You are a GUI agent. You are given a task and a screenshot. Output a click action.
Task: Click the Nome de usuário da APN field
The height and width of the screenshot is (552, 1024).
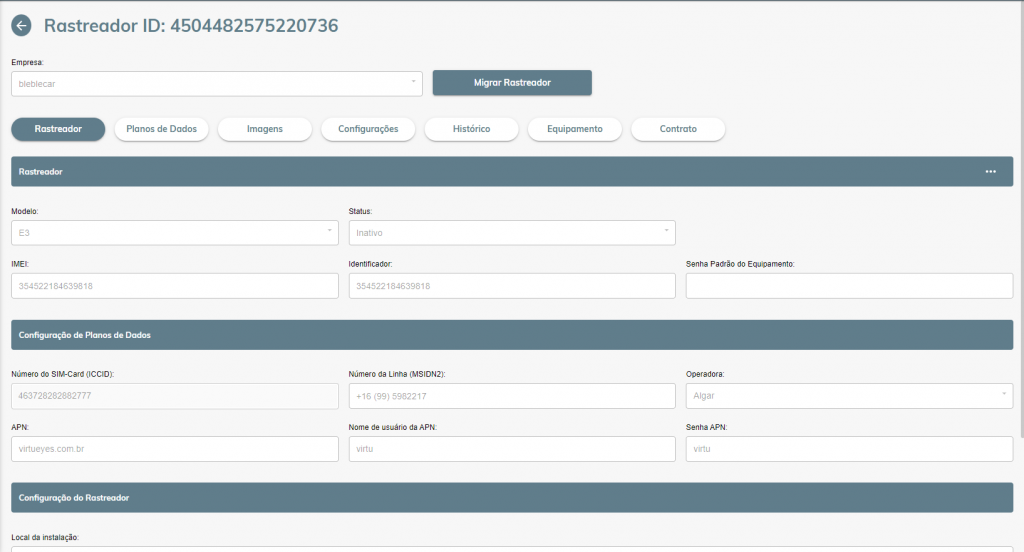click(x=512, y=449)
